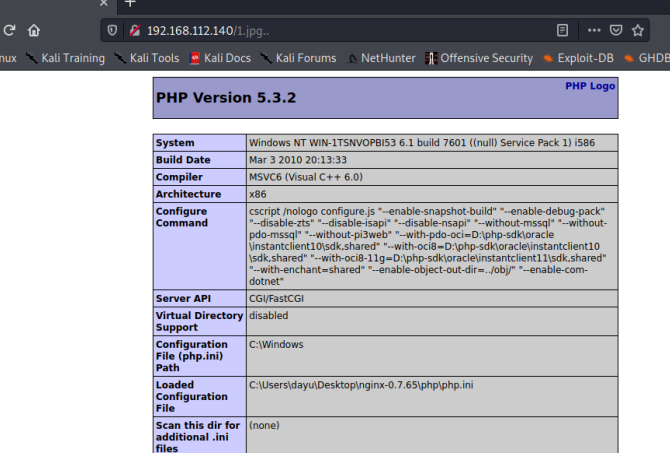This screenshot has width=670, height=459.
Task: Select Scan this dir for additional .ini label
Action: click(x=198, y=437)
